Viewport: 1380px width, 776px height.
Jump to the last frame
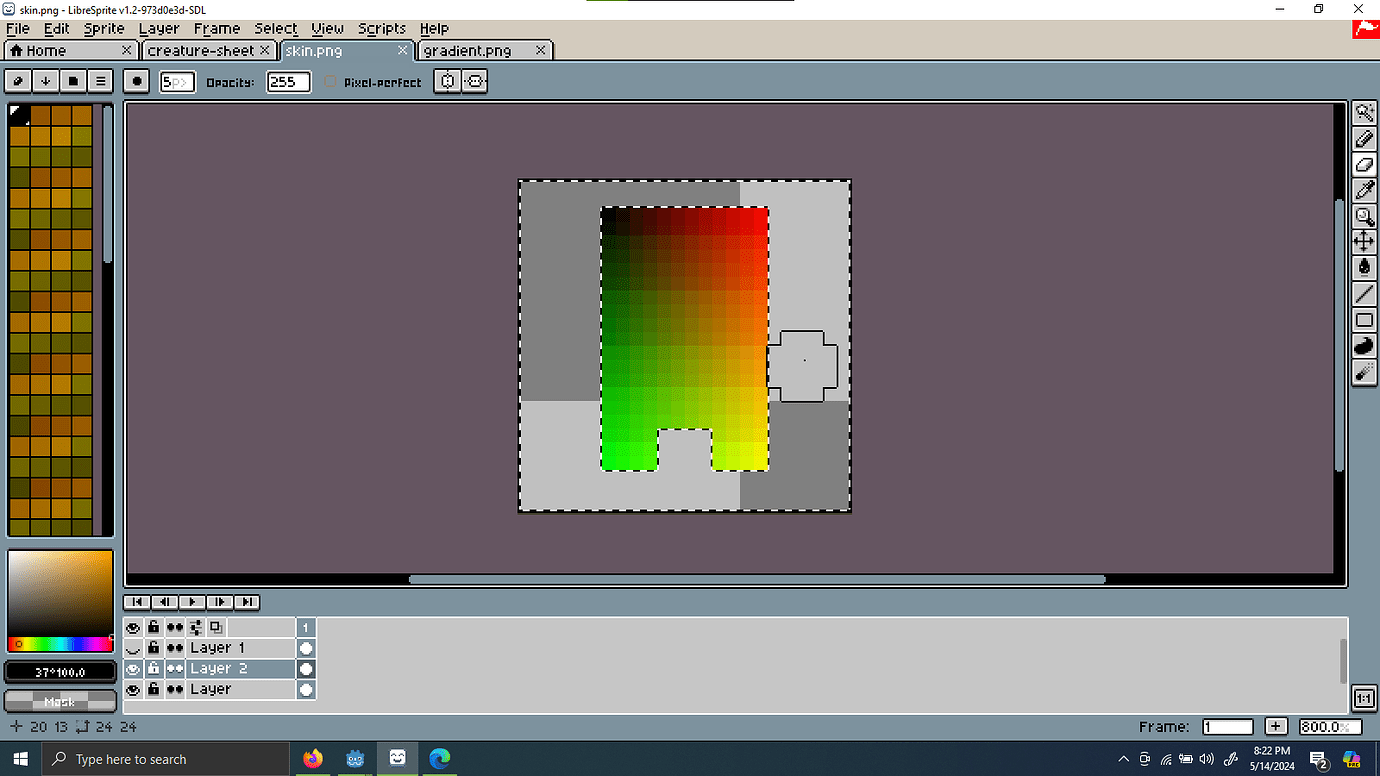point(247,602)
